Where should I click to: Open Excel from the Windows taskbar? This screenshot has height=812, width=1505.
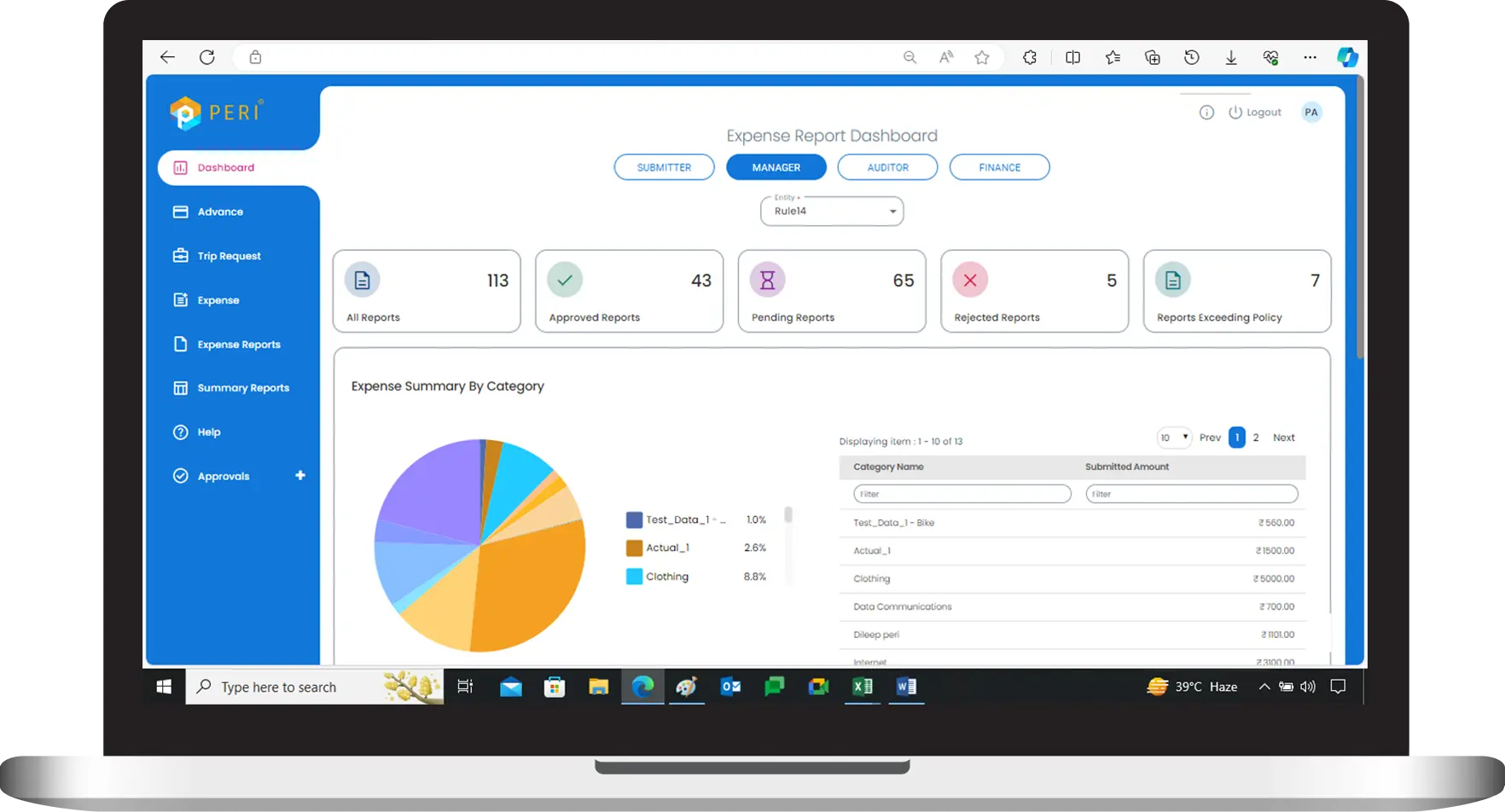[x=863, y=687]
